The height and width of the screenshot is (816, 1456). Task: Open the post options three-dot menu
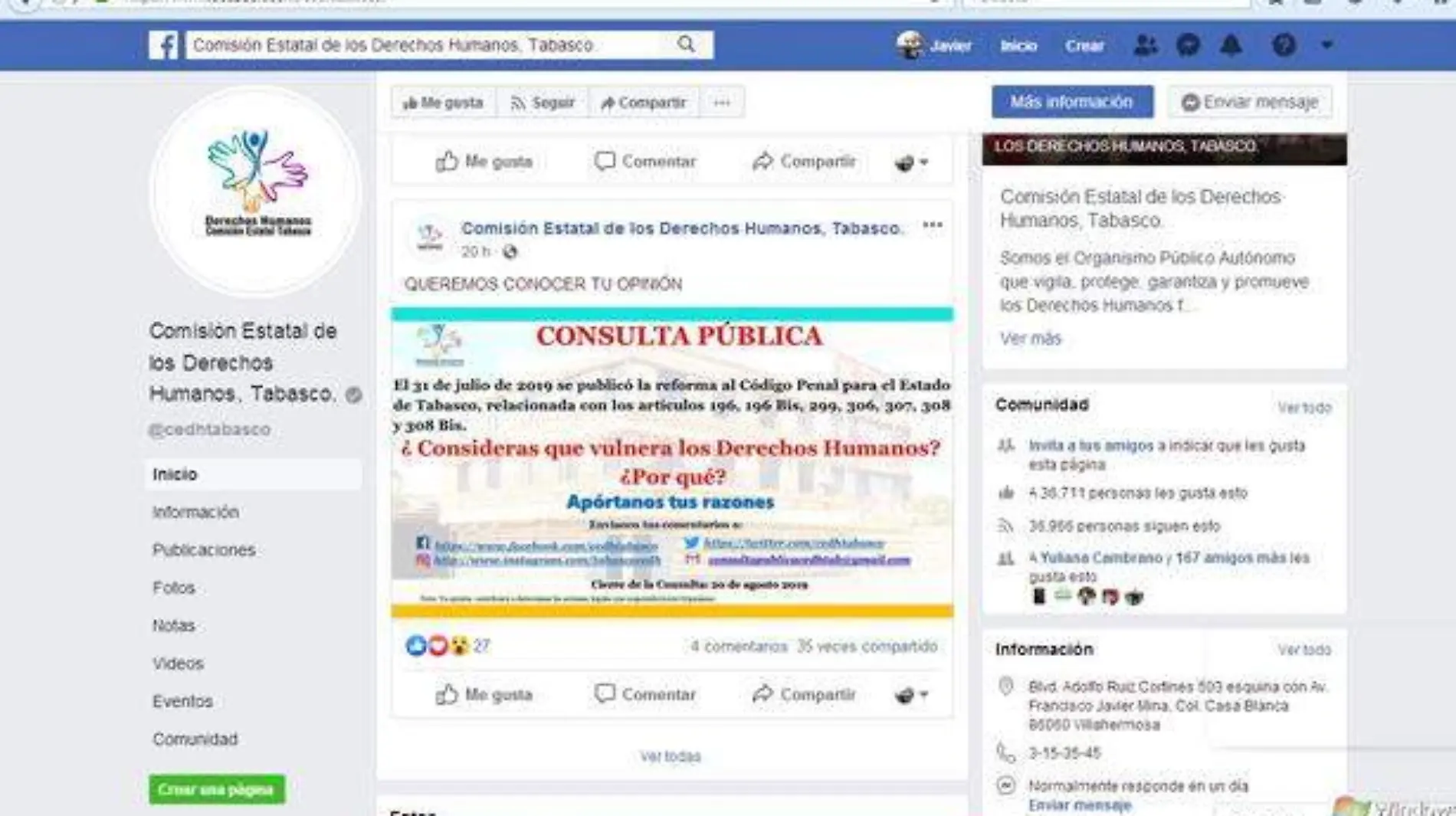point(933,224)
